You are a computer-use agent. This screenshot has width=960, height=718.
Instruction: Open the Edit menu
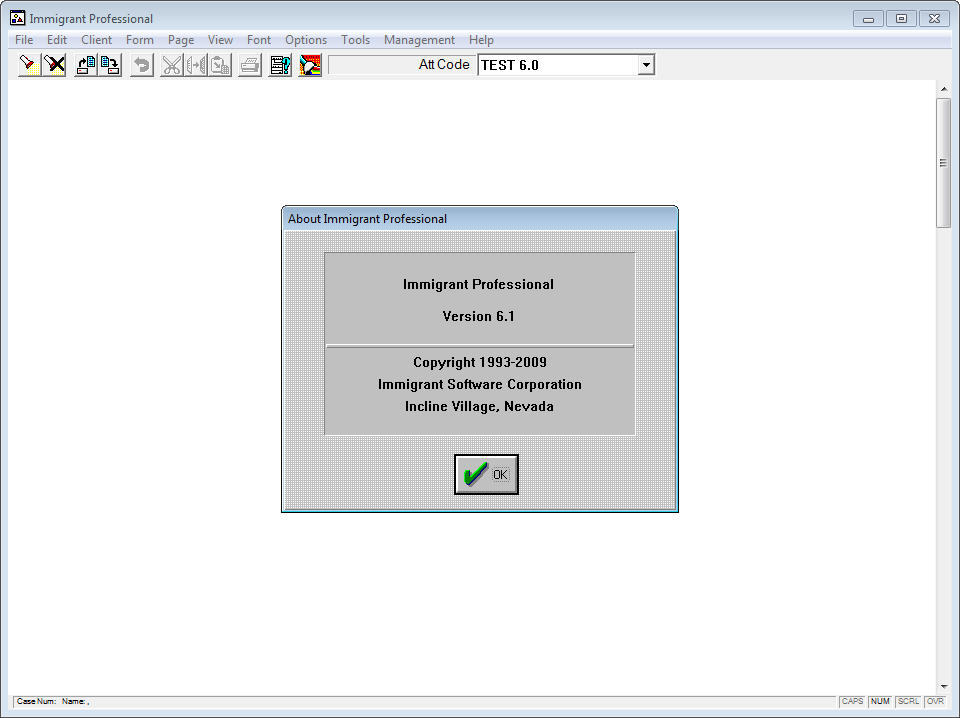(57, 40)
